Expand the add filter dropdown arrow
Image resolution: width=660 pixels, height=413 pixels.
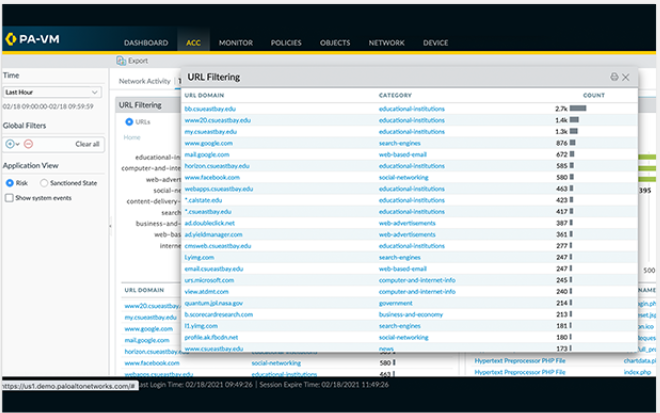point(18,144)
